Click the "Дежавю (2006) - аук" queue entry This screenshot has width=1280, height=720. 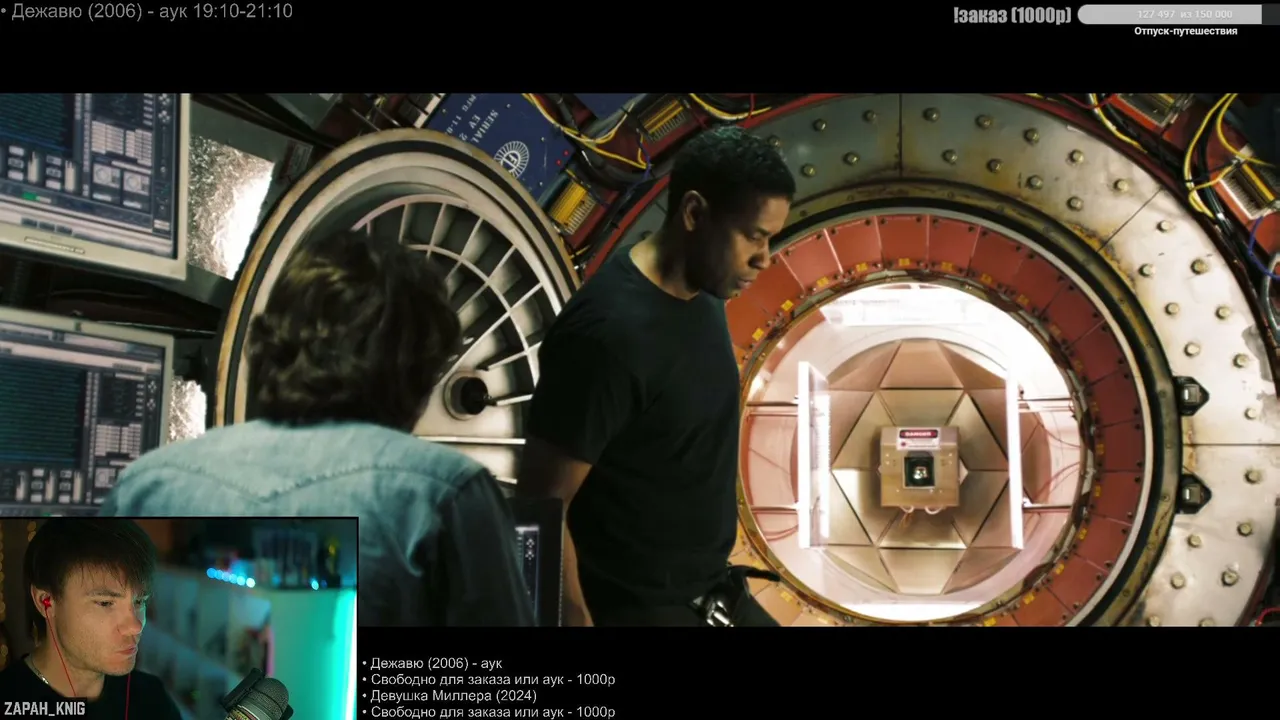click(436, 663)
